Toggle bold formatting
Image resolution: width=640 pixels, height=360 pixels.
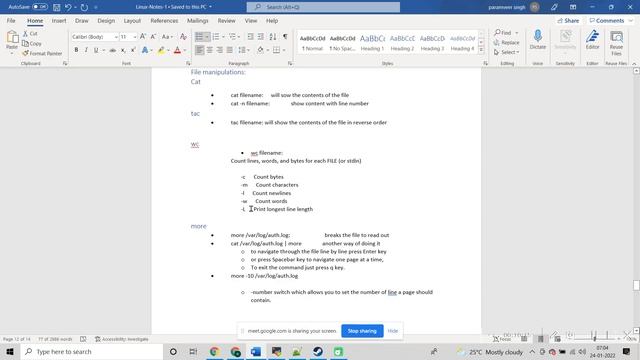[76, 50]
